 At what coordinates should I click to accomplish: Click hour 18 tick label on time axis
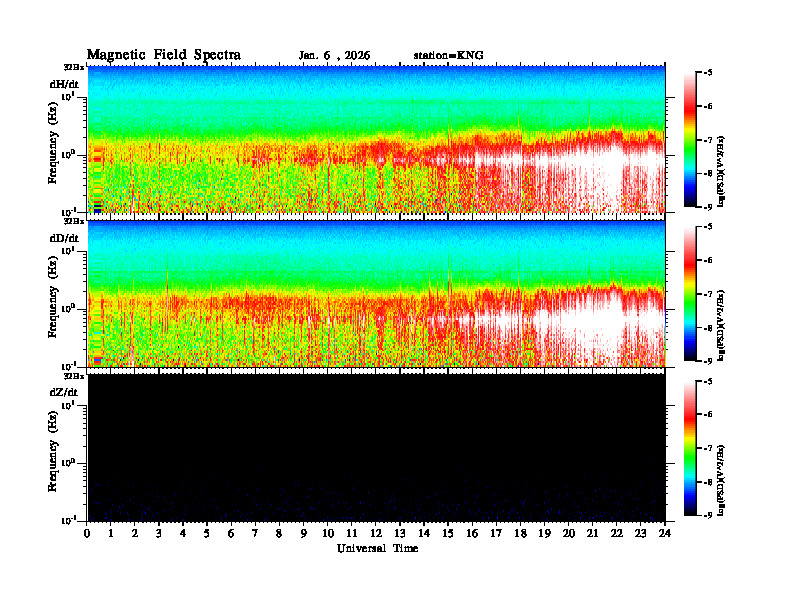[x=520, y=533]
